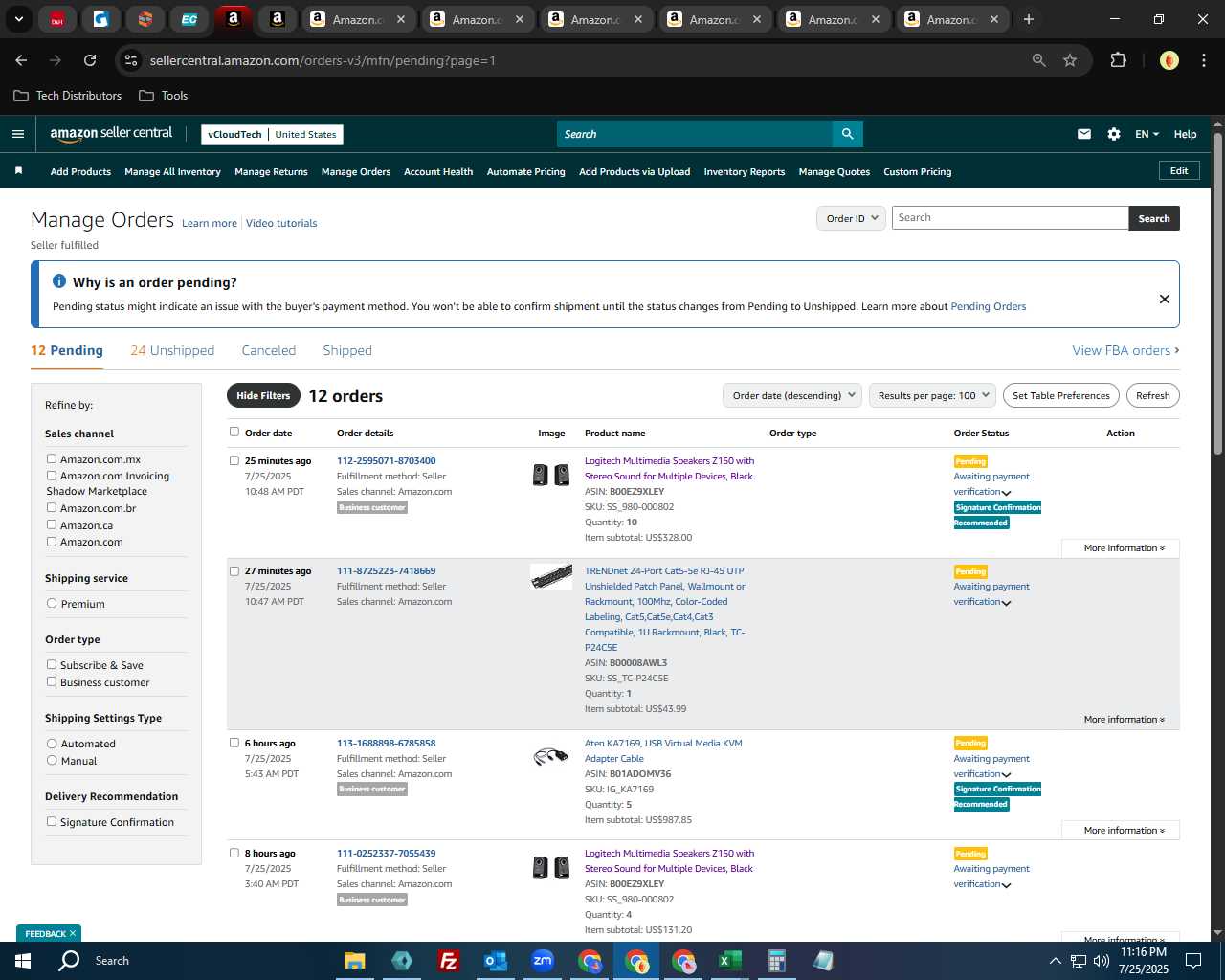Select the Premium shipping service radio

click(x=52, y=603)
